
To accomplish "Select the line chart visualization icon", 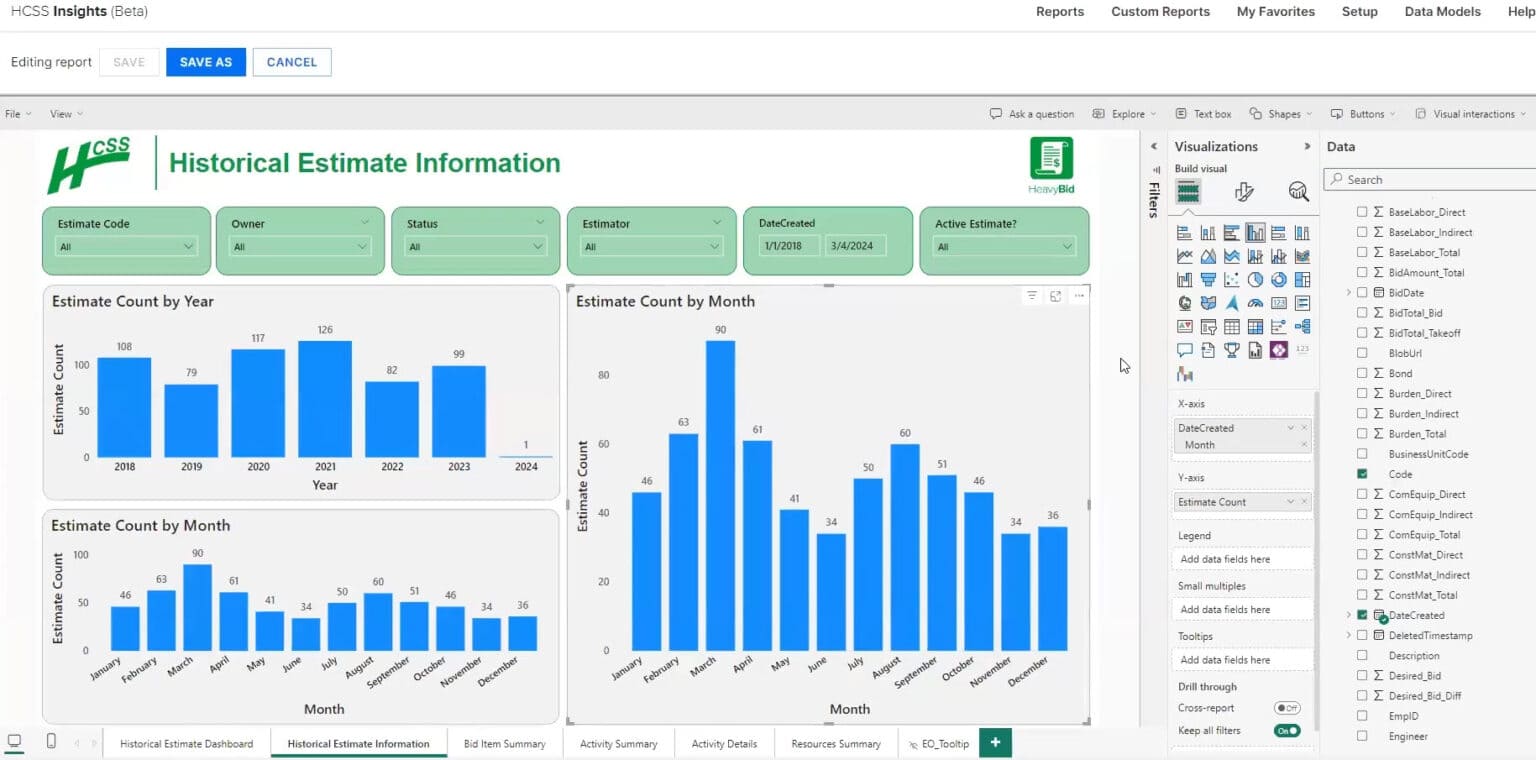I will (1184, 255).
